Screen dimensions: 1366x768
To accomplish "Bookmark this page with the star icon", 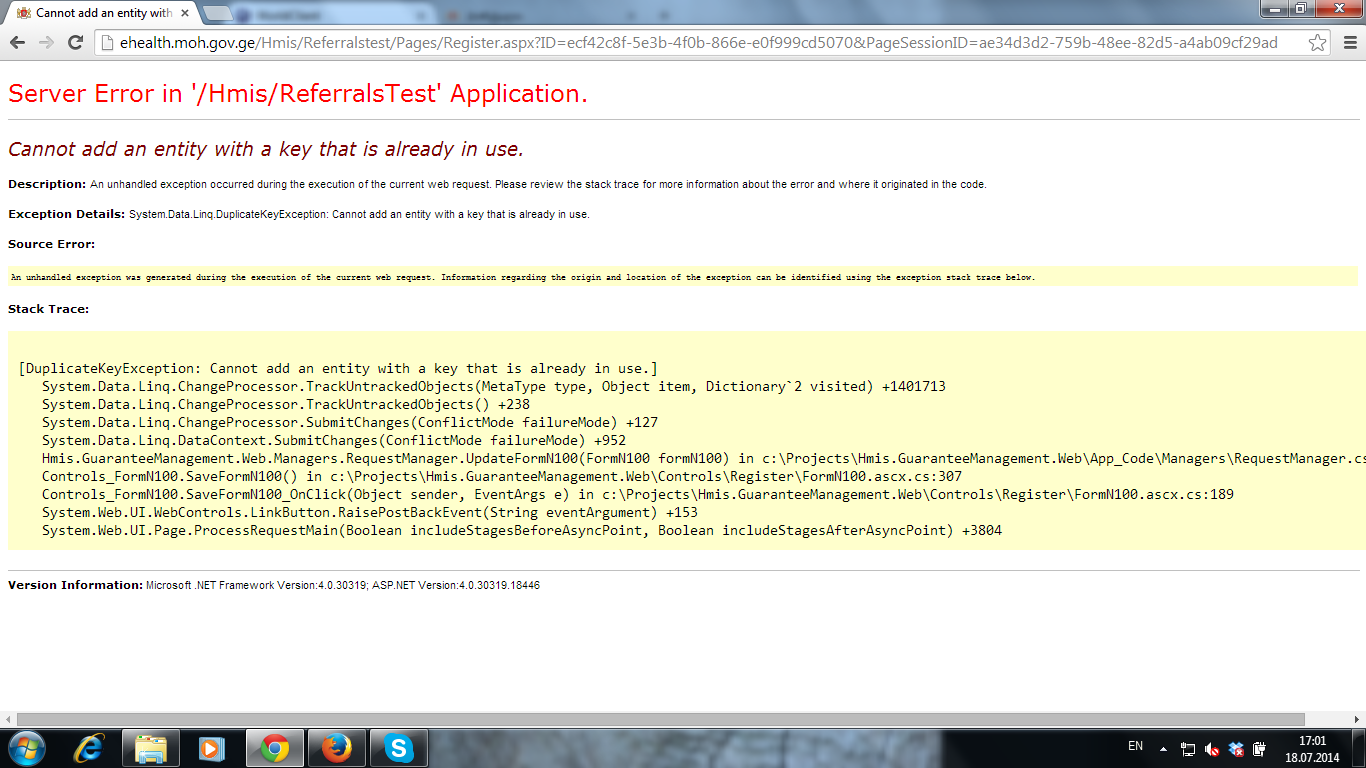I will pos(1317,43).
